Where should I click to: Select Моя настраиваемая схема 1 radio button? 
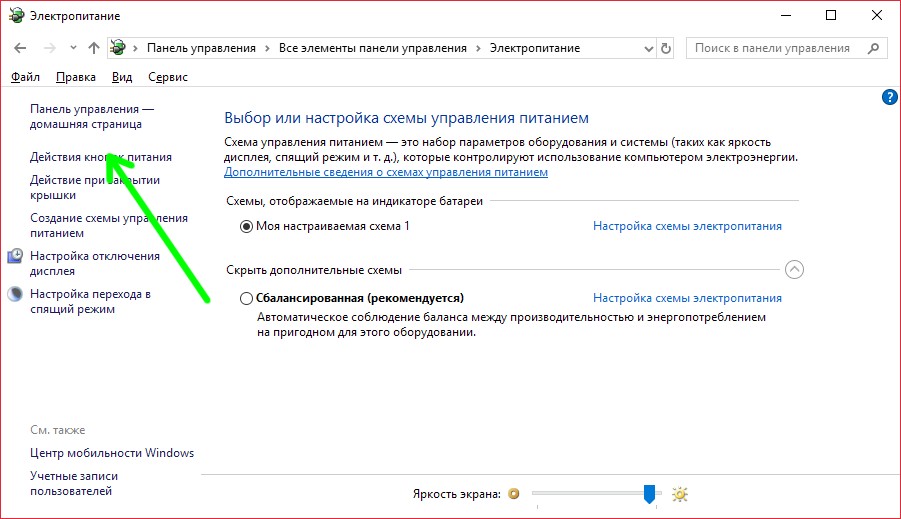coord(246,226)
